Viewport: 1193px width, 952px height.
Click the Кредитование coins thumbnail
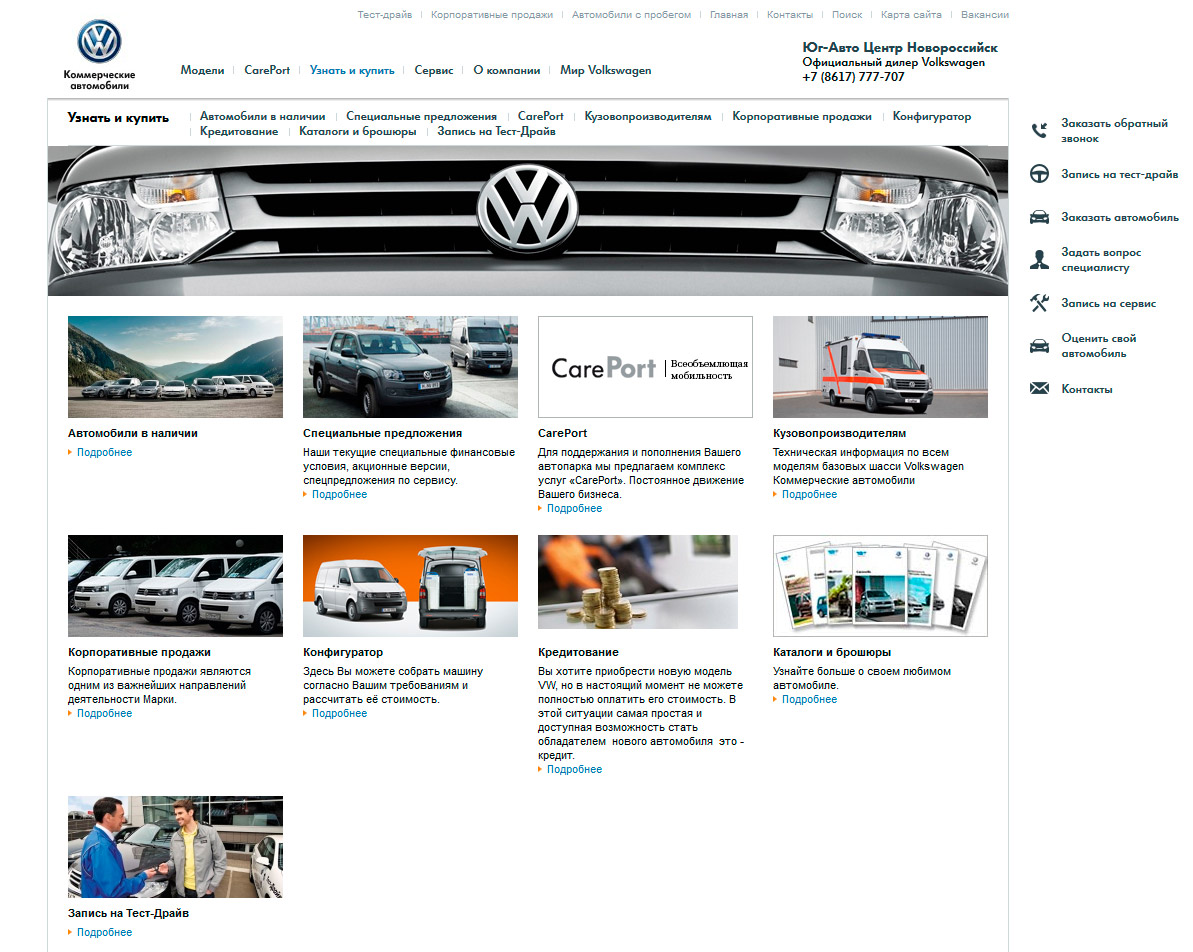click(638, 582)
